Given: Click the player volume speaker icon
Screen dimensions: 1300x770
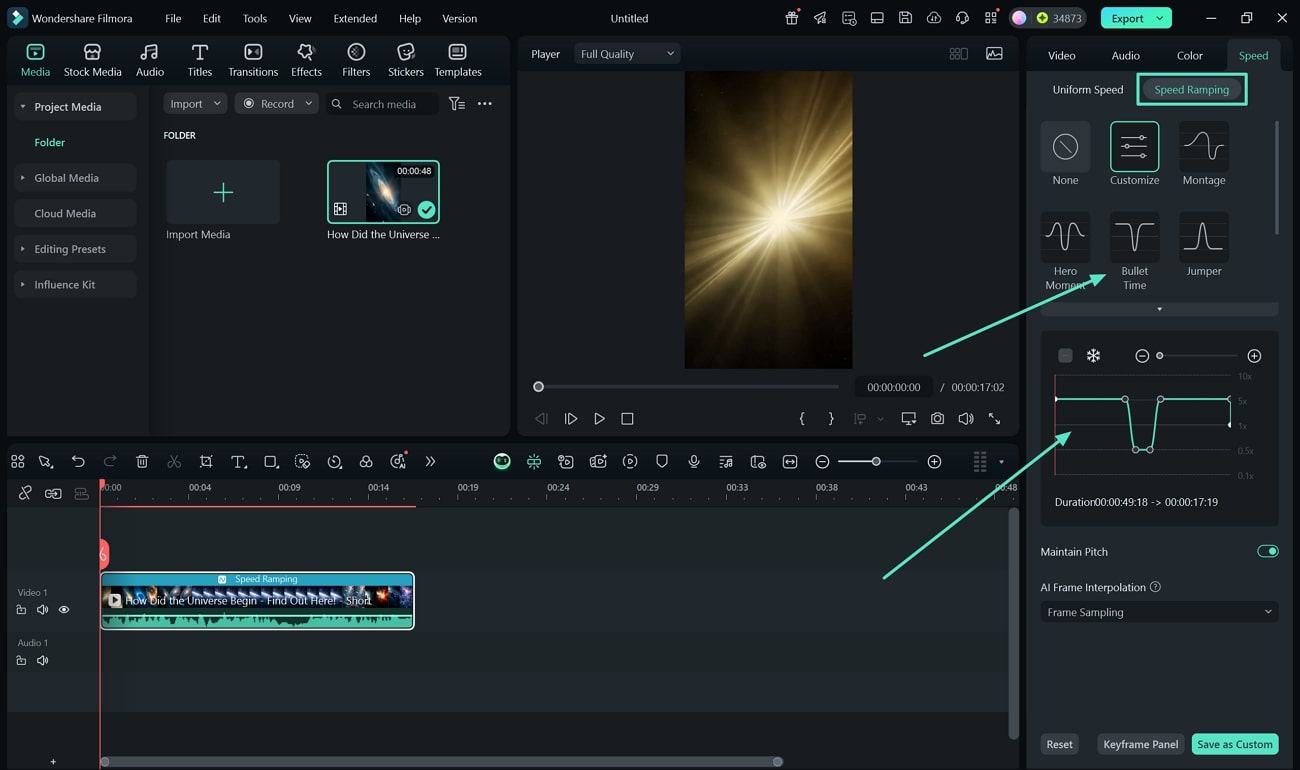Looking at the screenshot, I should click(965, 419).
